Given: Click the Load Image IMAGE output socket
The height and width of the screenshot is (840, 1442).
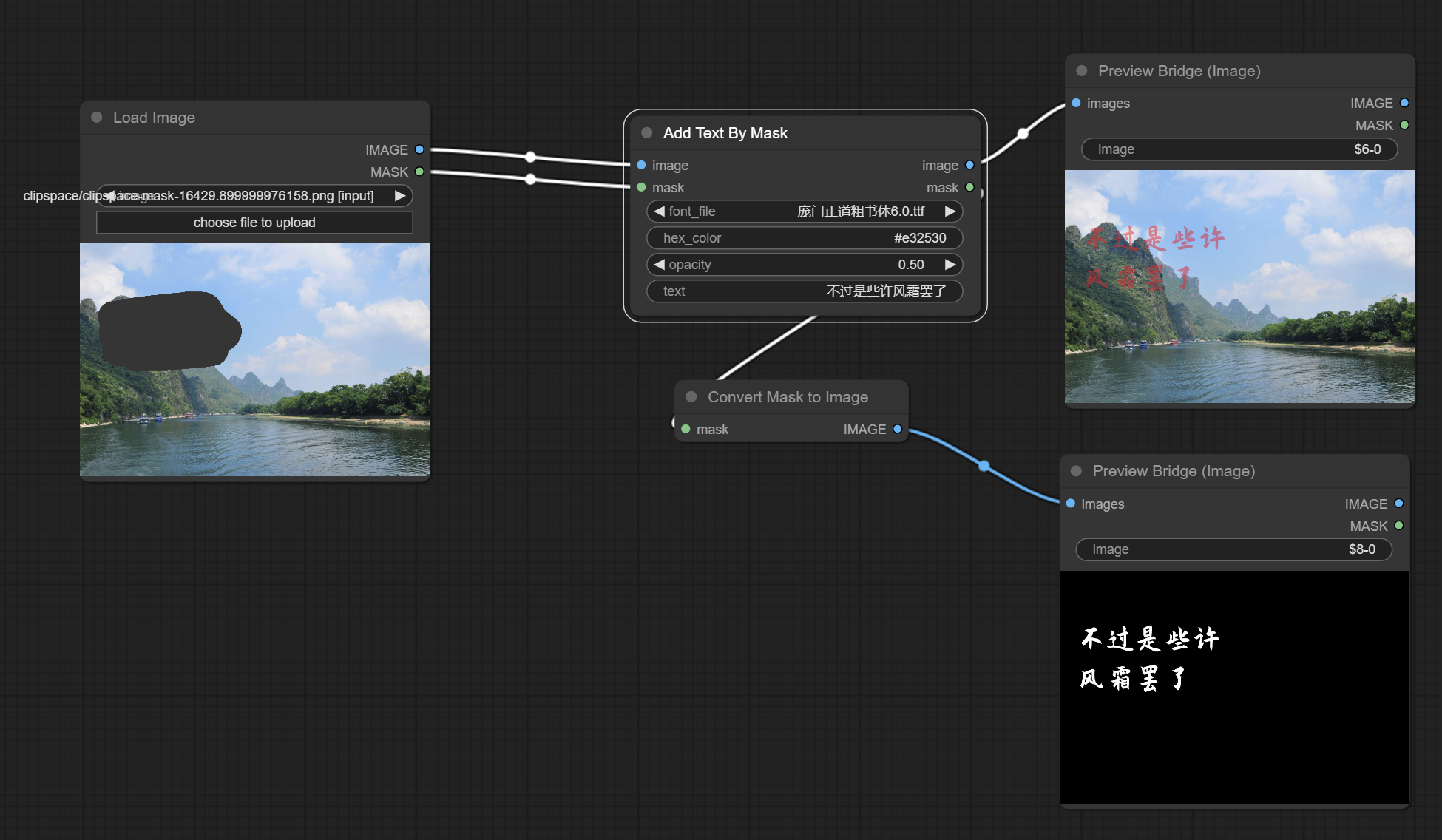Looking at the screenshot, I should 419,149.
